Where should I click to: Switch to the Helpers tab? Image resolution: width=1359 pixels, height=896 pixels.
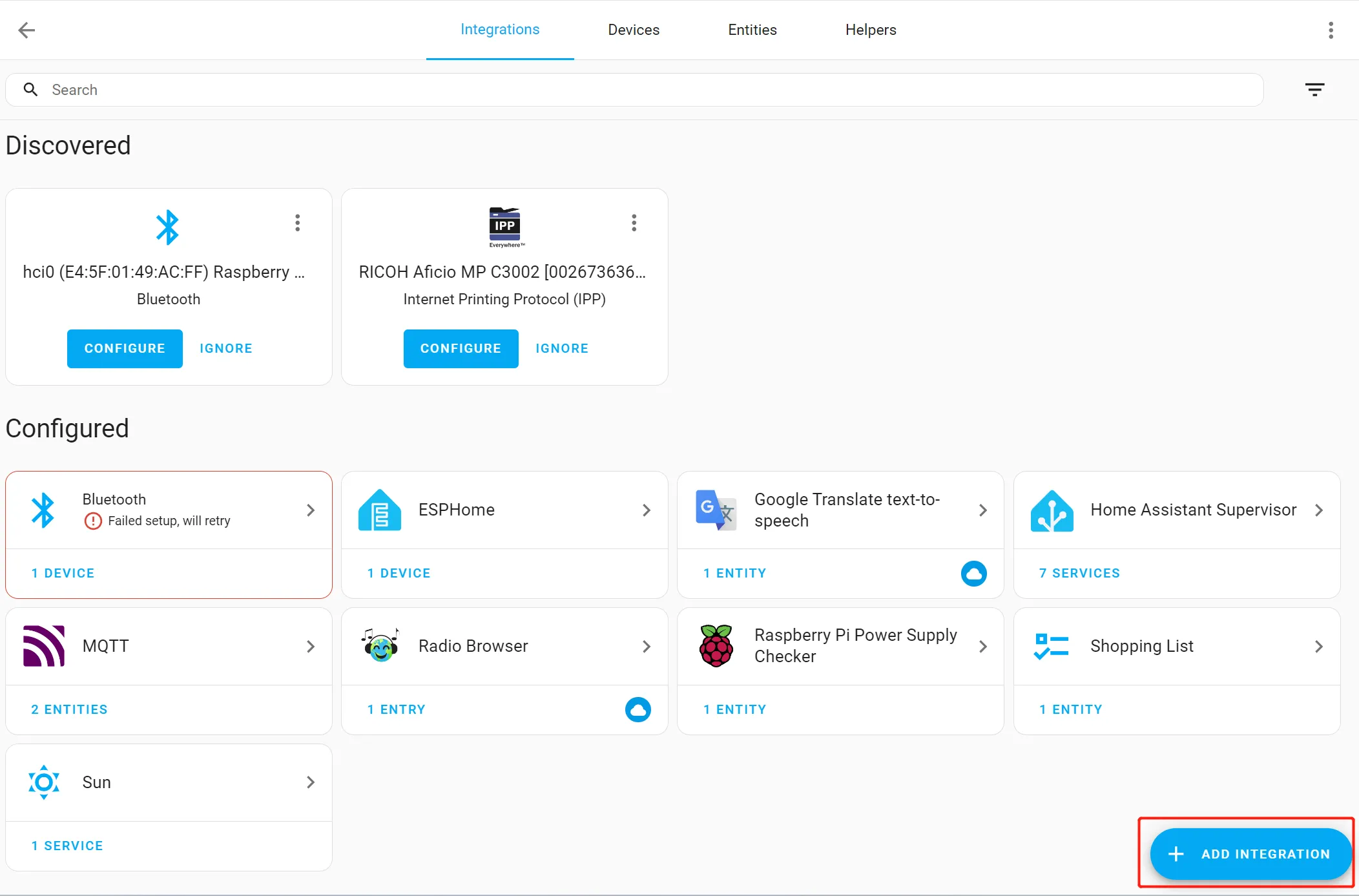(870, 30)
